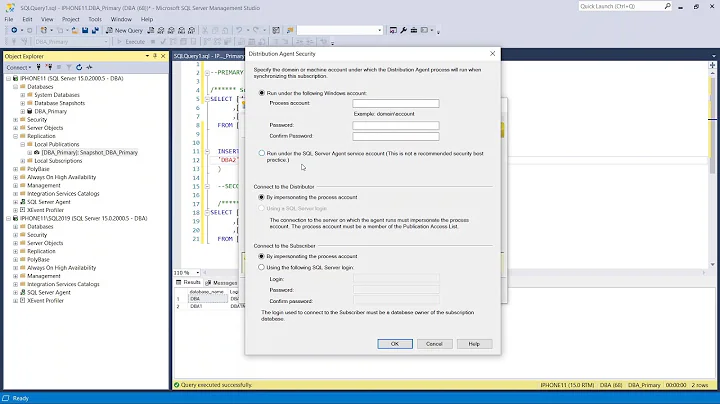Viewport: 720px width, 404px height.
Task: Pin the Object Explorer panel
Action: point(155,56)
